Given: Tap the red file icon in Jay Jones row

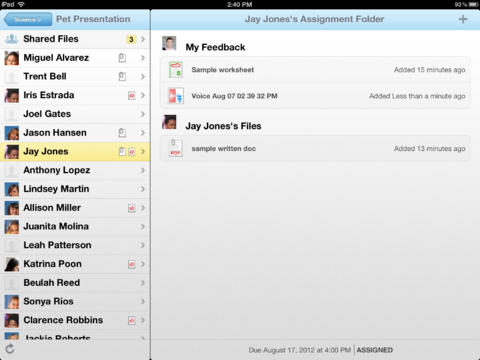Looking at the screenshot, I should point(132,152).
